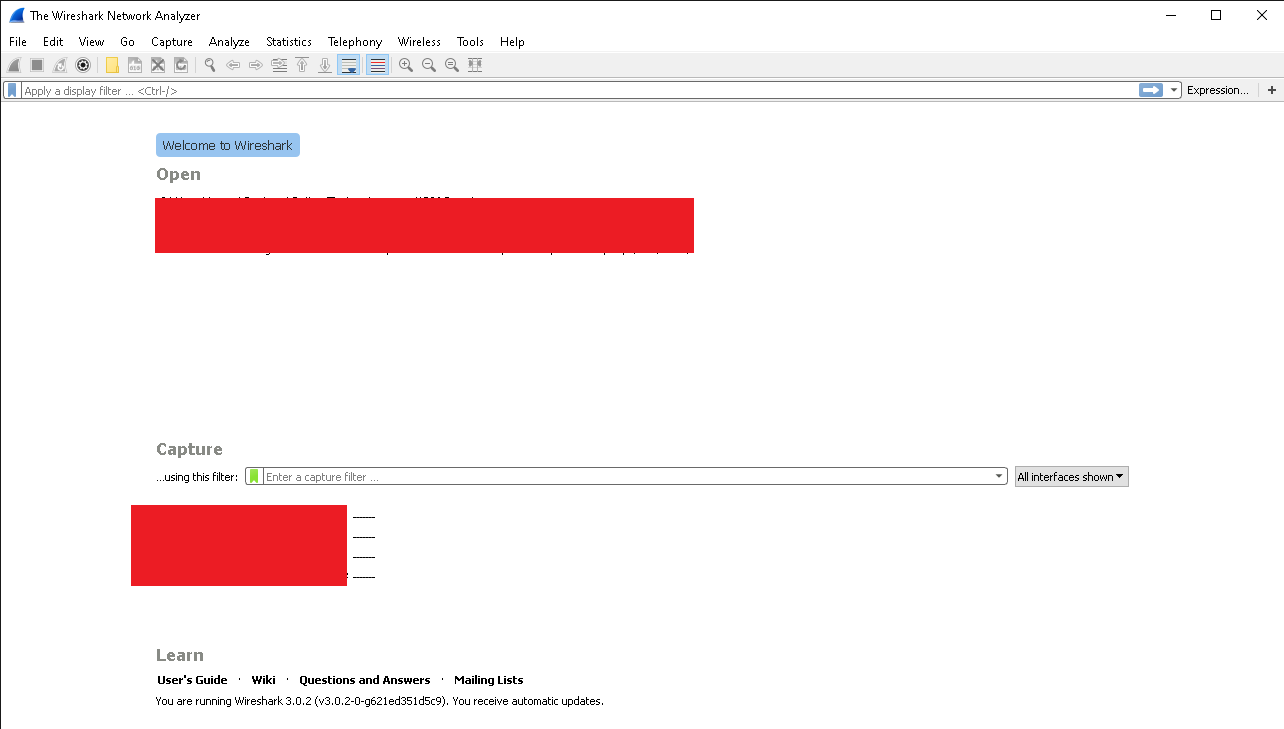Image resolution: width=1284 pixels, height=729 pixels.
Task: Open the User's Guide link
Action: [x=192, y=680]
